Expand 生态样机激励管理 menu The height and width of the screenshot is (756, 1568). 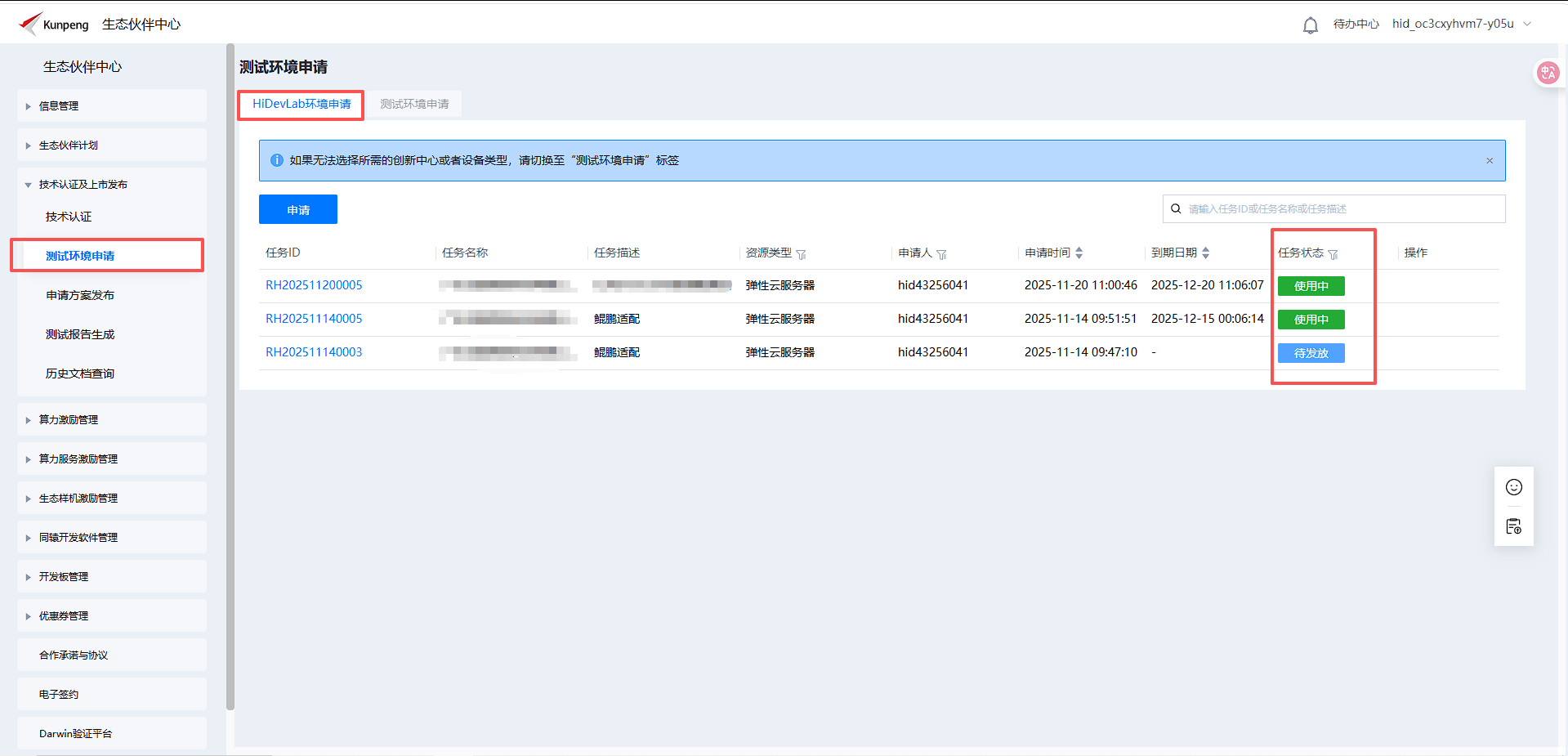click(x=111, y=498)
